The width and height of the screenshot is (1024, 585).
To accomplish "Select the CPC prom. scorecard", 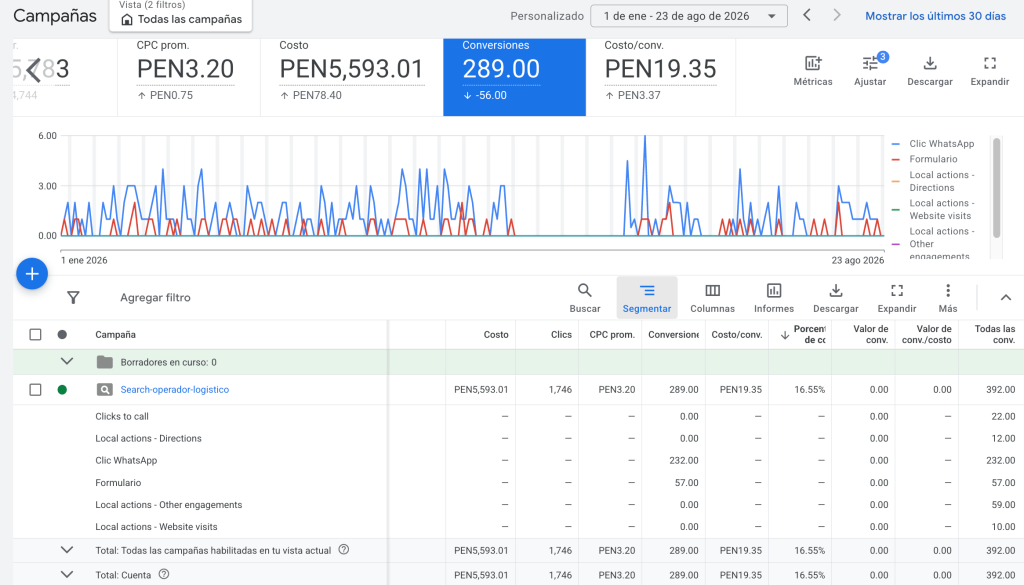I will (189, 77).
